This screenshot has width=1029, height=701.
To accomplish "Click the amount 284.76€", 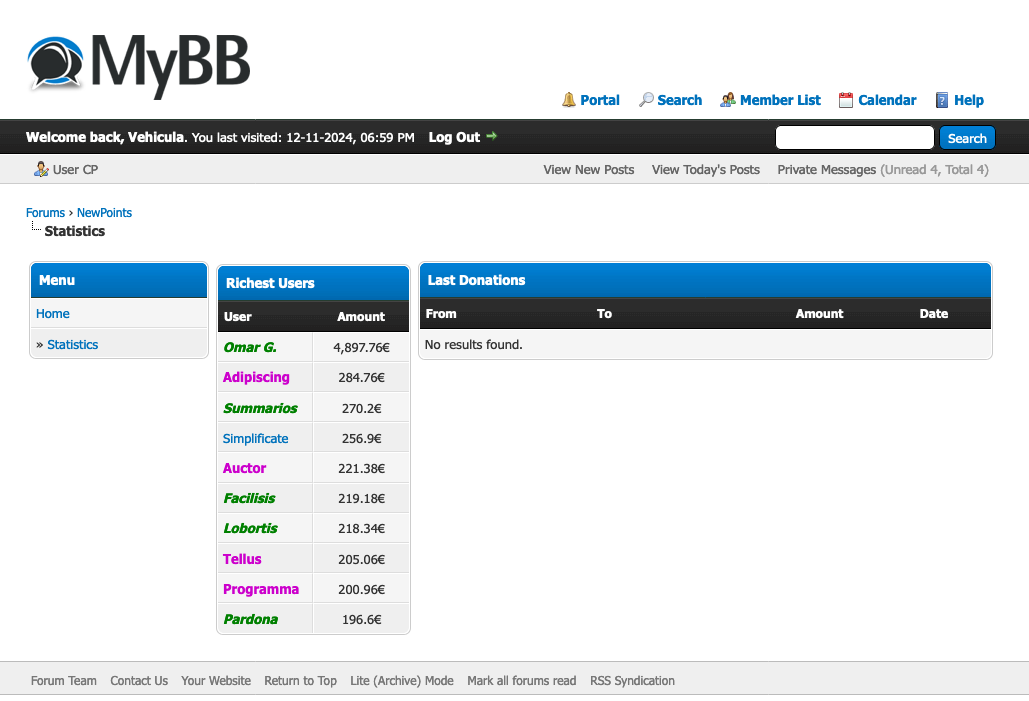I will (x=362, y=378).
